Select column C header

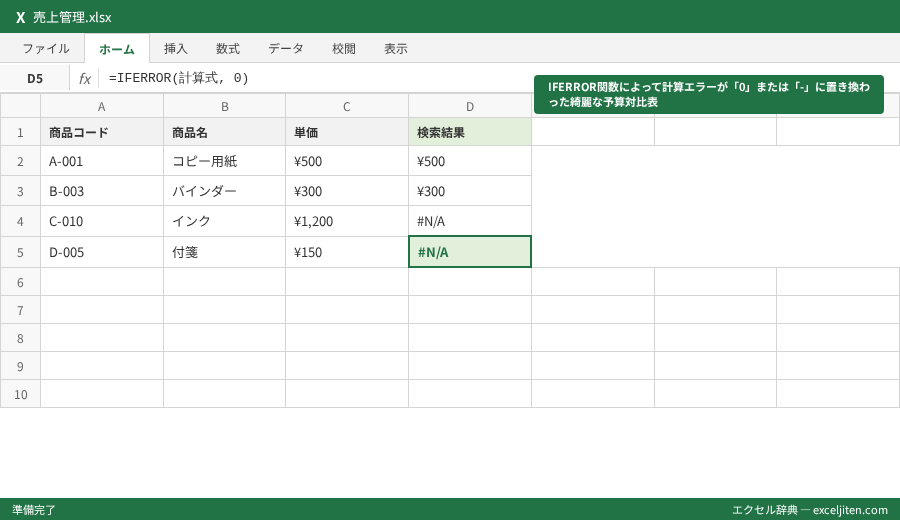point(347,106)
